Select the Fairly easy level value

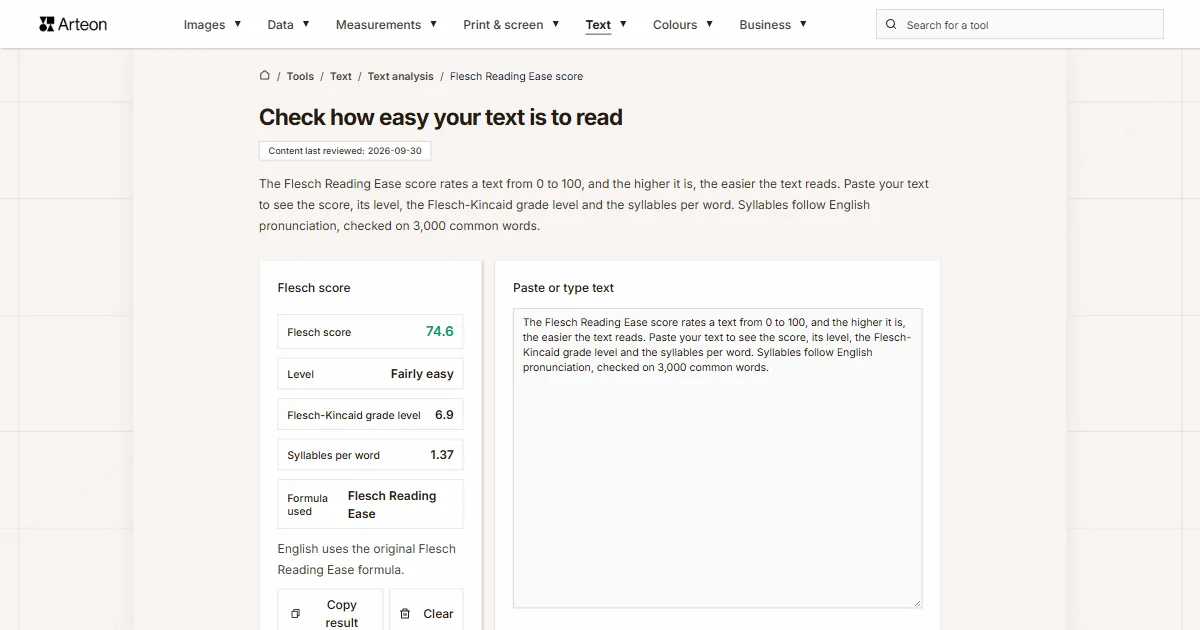[422, 374]
